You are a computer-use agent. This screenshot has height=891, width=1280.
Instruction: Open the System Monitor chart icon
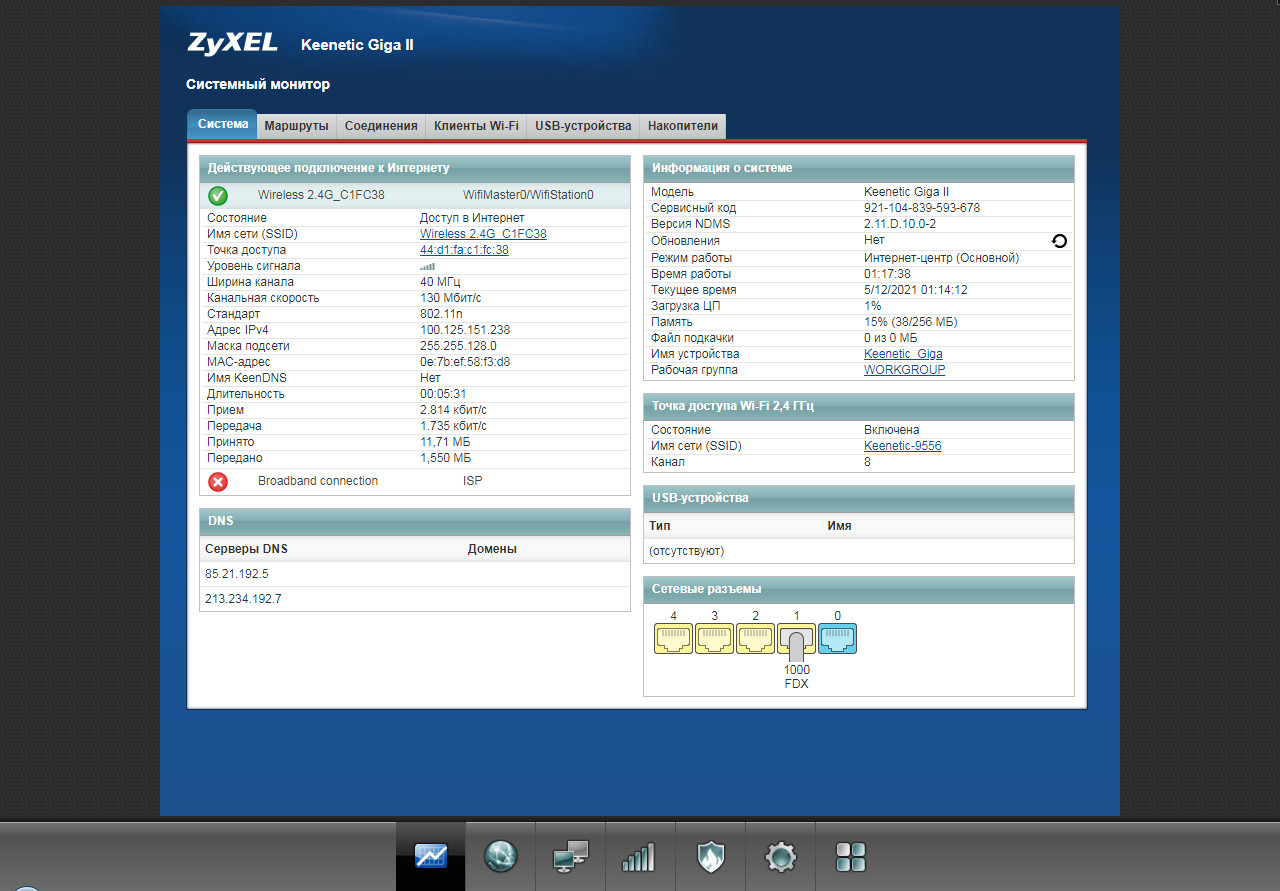[x=431, y=856]
